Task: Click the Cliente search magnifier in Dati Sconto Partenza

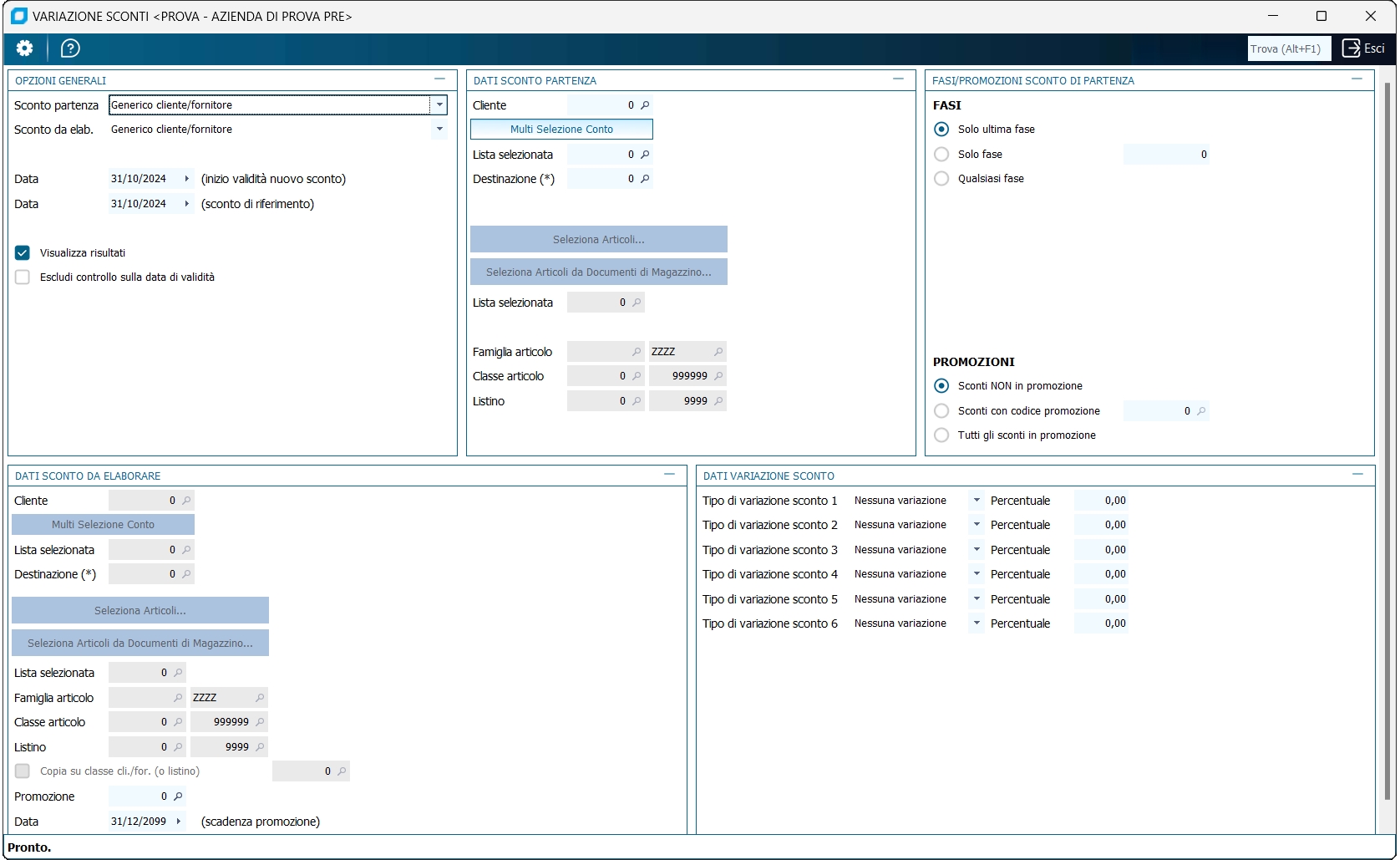Action: click(645, 105)
